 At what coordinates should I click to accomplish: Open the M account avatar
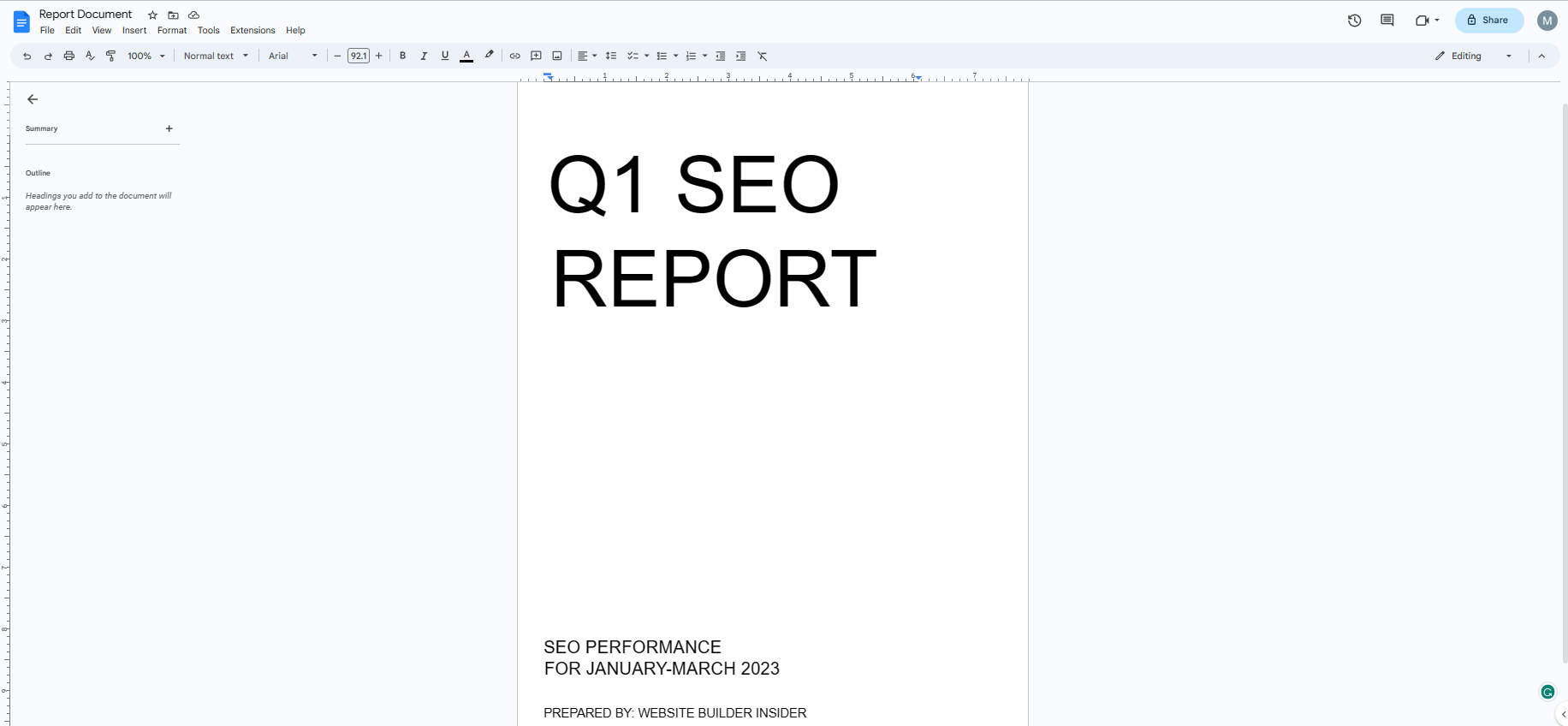tap(1547, 21)
